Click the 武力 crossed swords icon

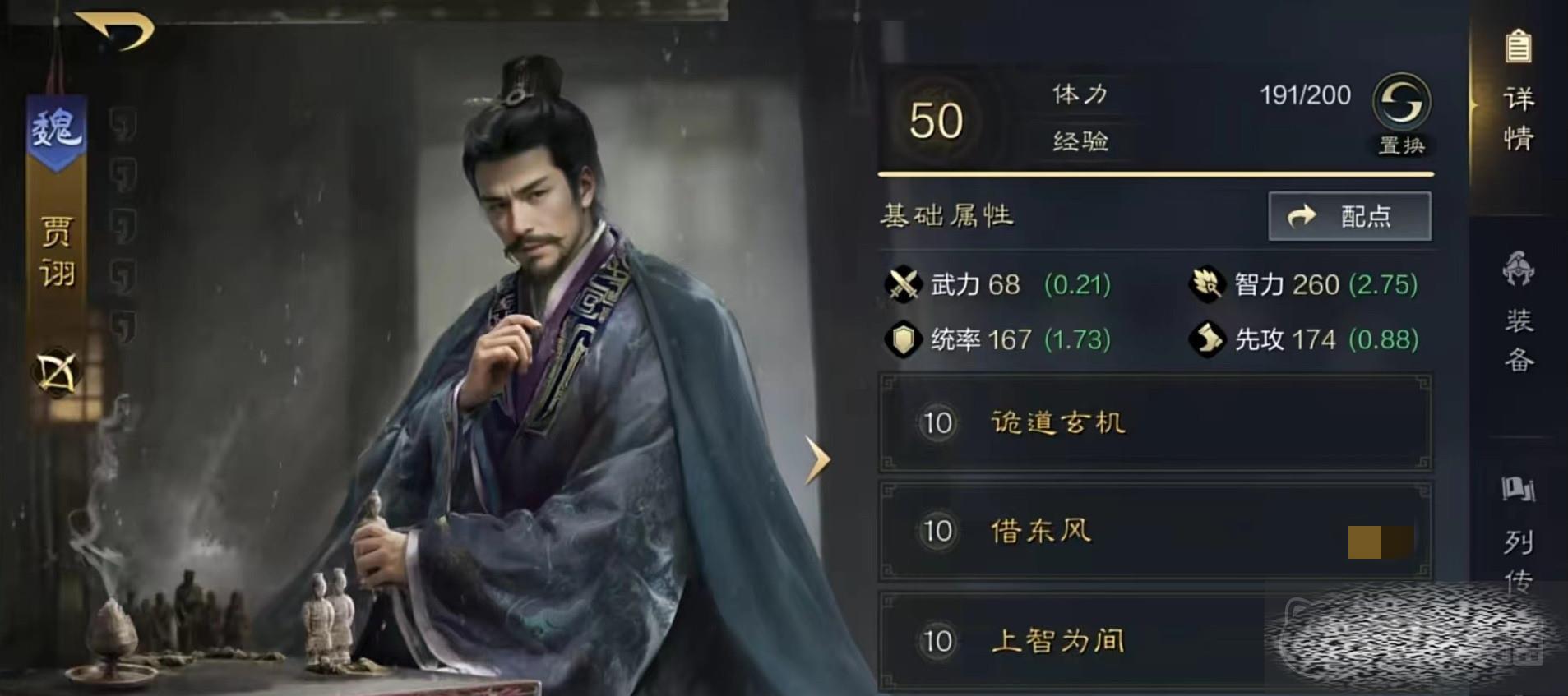[903, 285]
